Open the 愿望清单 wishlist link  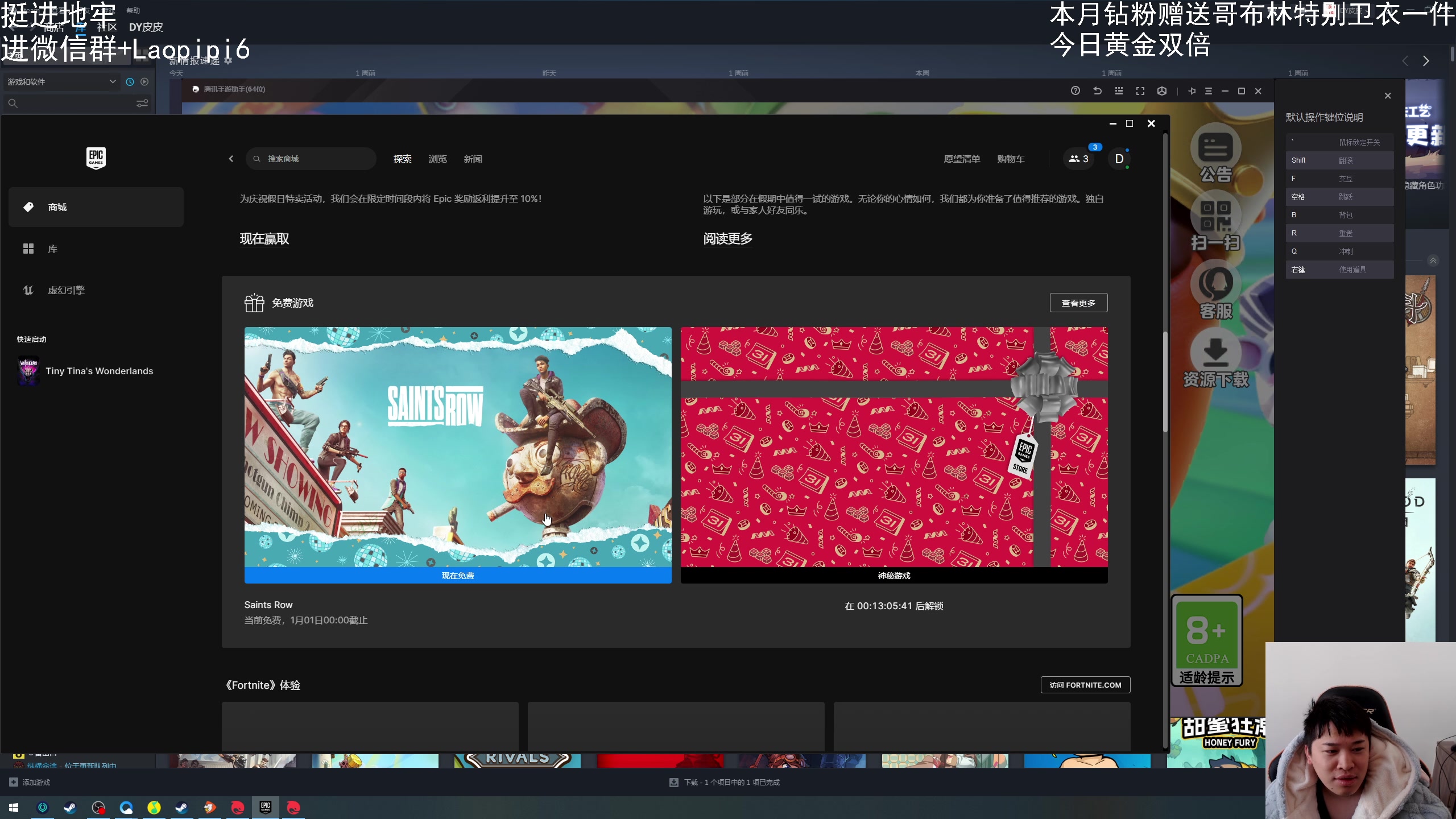(962, 159)
